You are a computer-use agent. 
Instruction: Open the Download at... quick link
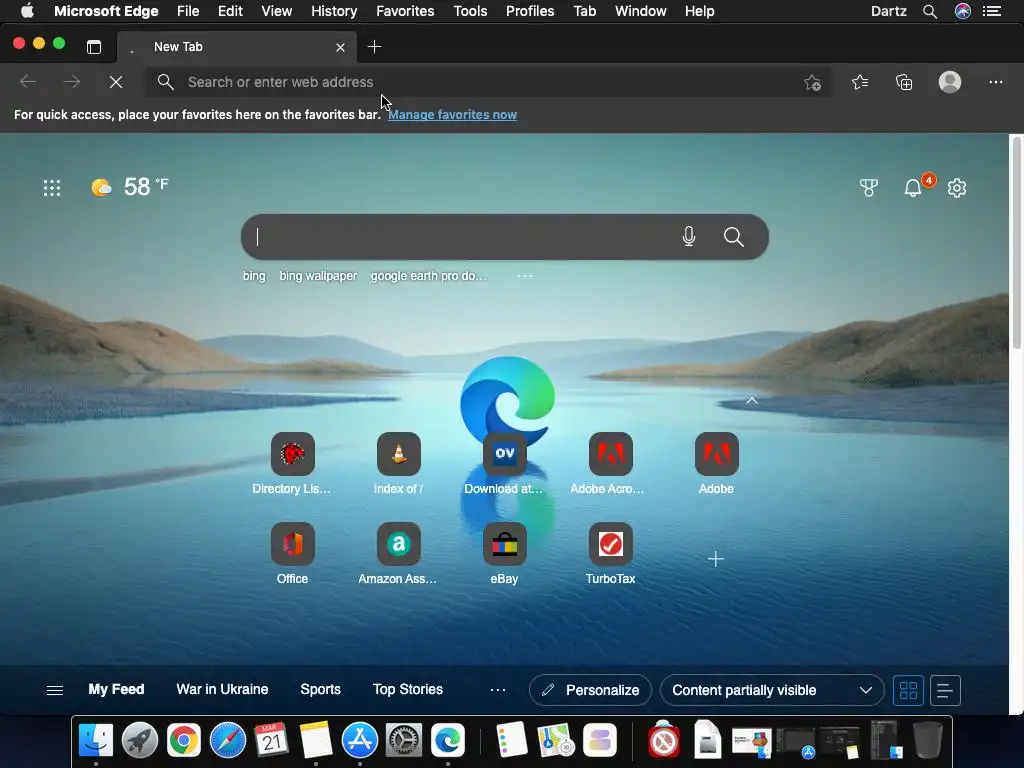pyautogui.click(x=504, y=463)
